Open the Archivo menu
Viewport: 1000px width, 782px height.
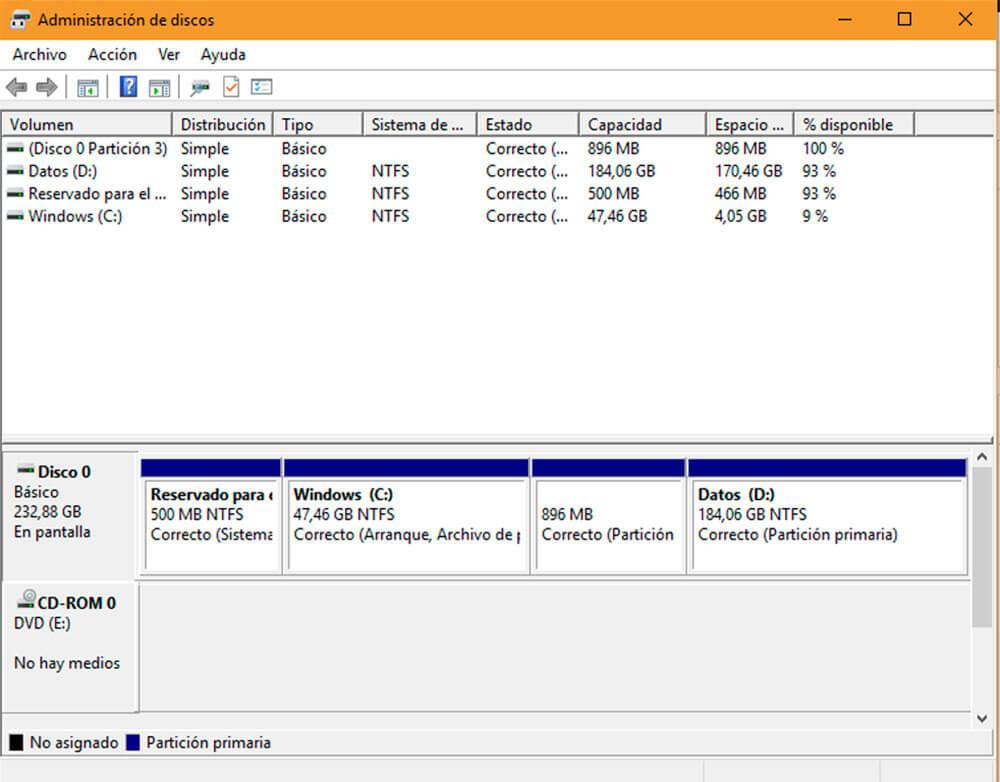click(39, 54)
